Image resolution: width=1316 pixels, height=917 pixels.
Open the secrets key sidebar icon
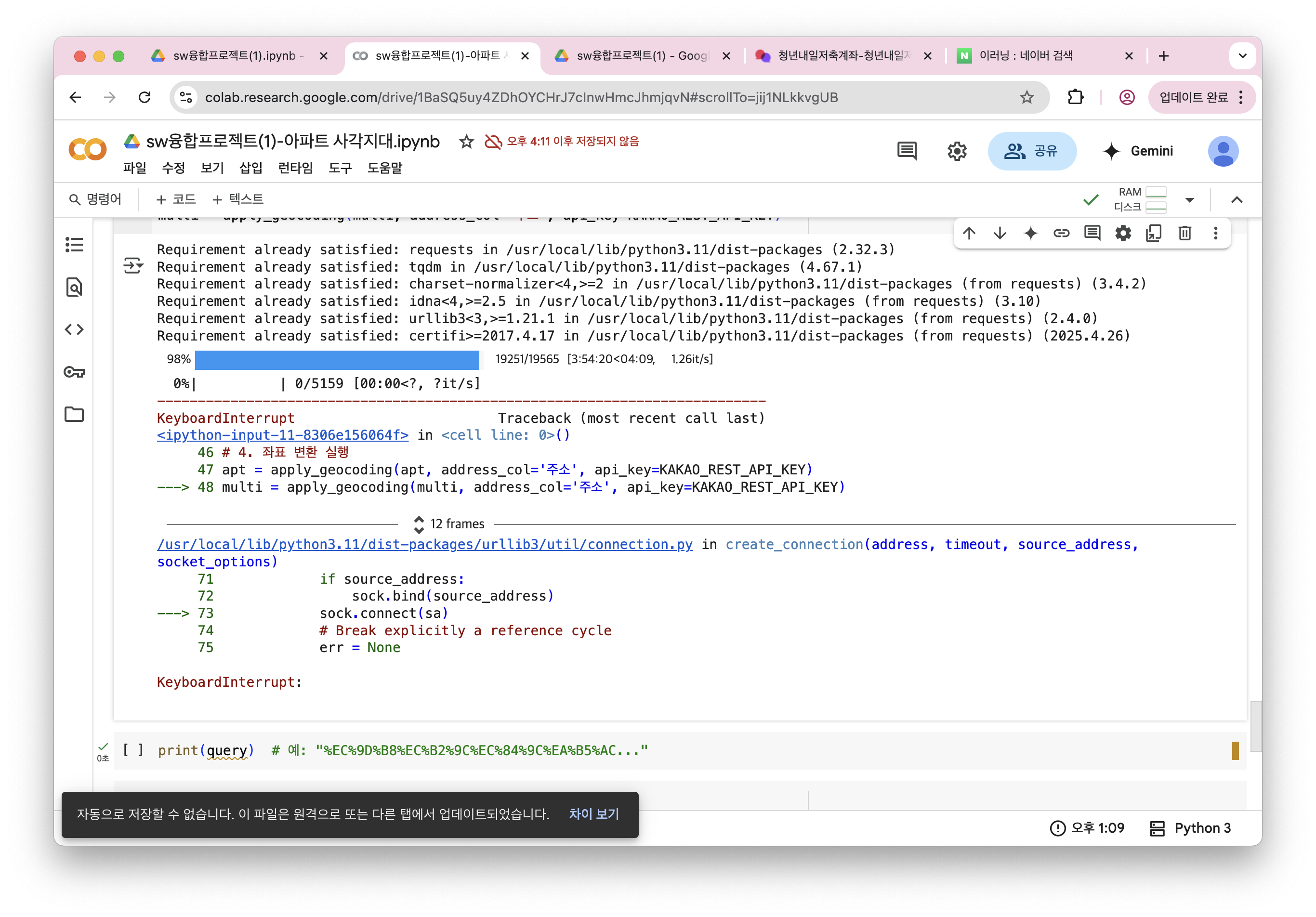[x=74, y=372]
